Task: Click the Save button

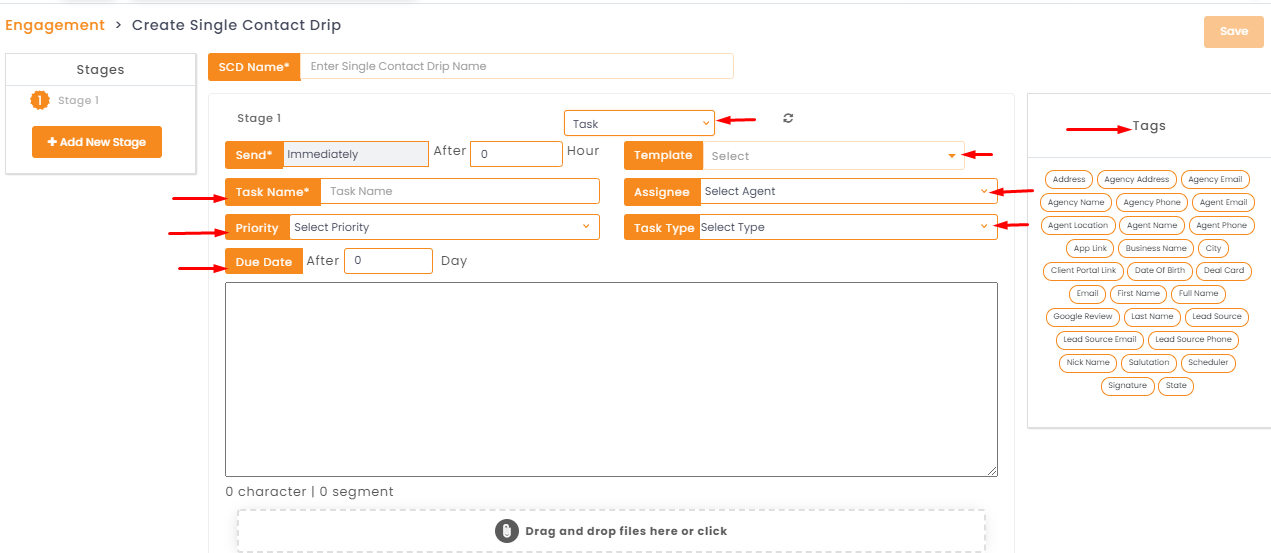Action: coord(1234,31)
